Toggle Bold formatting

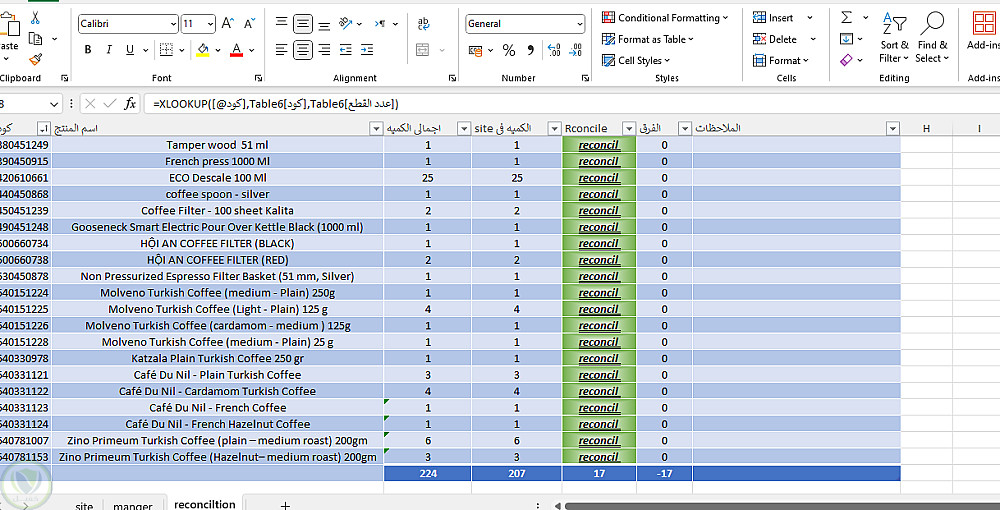[88, 50]
